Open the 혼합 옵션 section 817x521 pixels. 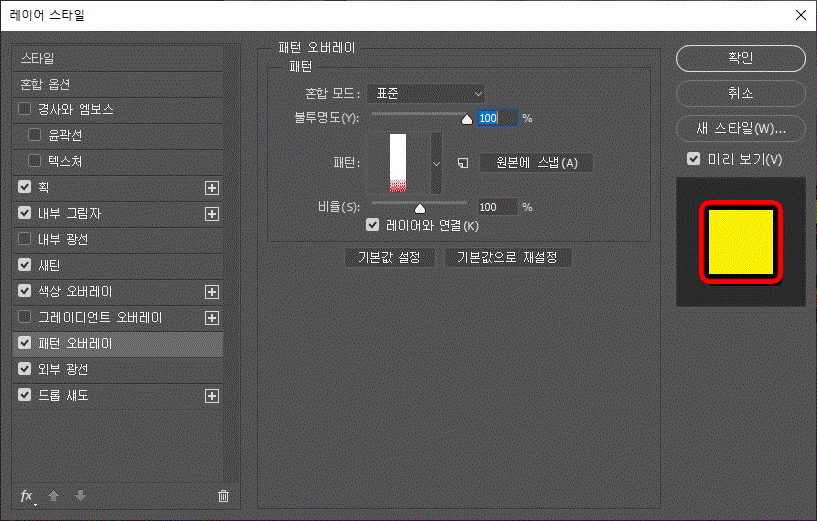(x=118, y=84)
